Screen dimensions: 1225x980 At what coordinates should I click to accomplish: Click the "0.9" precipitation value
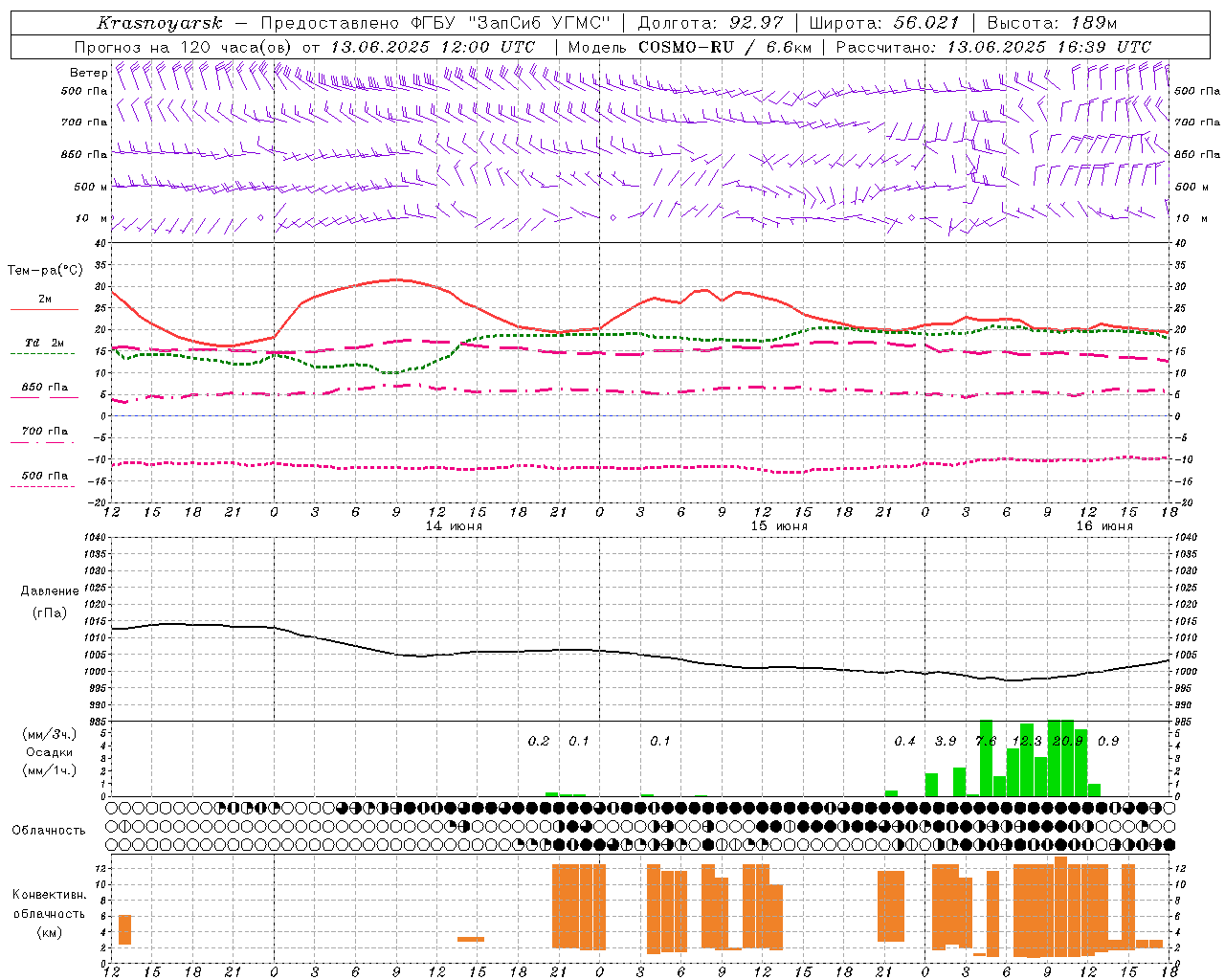1108,741
